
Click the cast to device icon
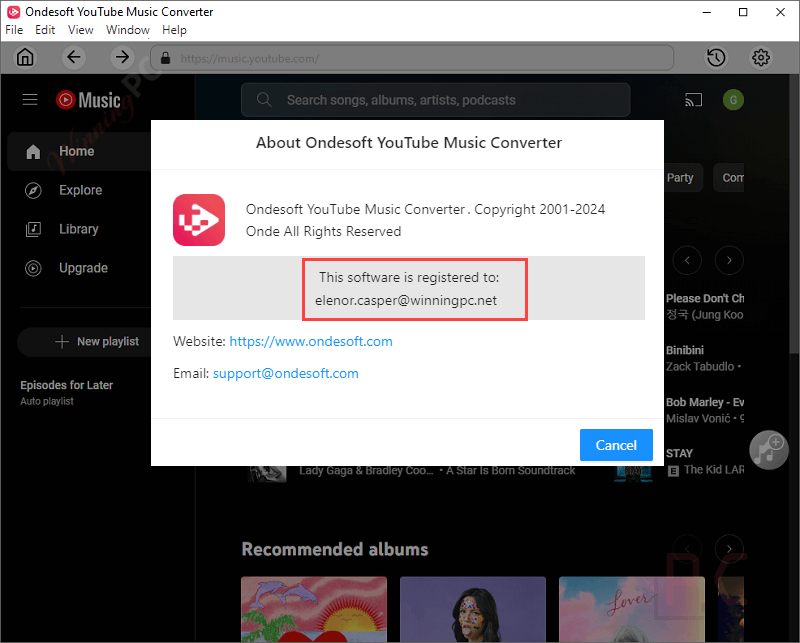tap(693, 100)
